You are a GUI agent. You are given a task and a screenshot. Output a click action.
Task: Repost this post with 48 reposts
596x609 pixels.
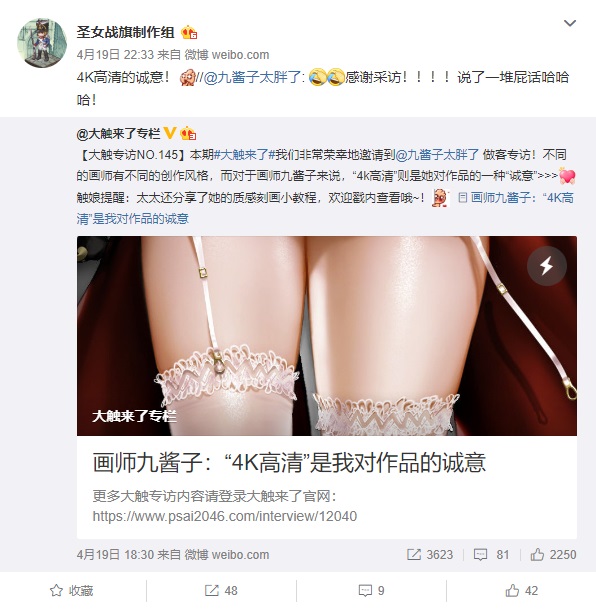[221, 590]
